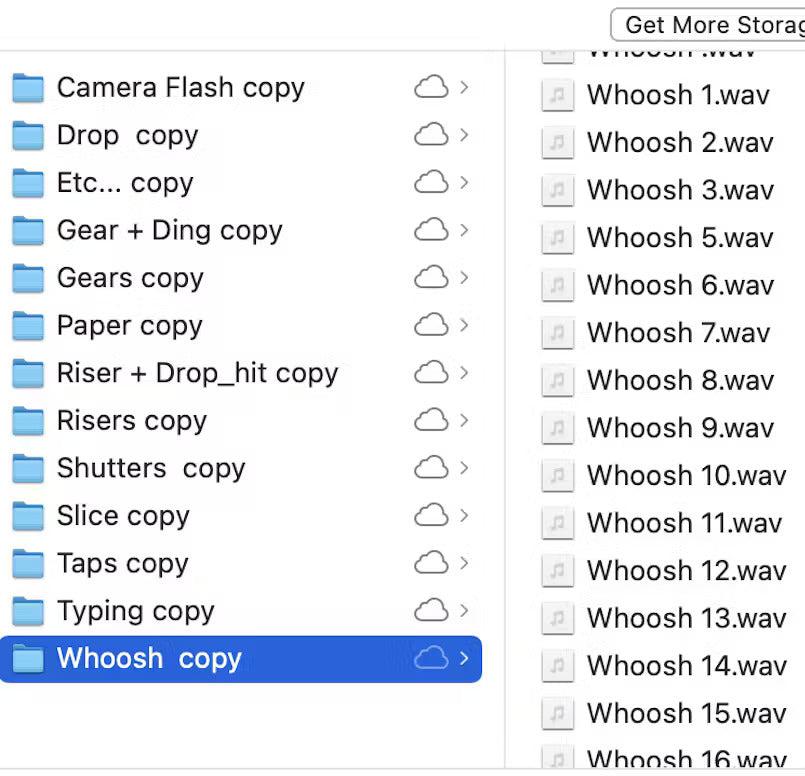Select the Riser + Drop_hit copy folder
805x776 pixels.
point(195,373)
